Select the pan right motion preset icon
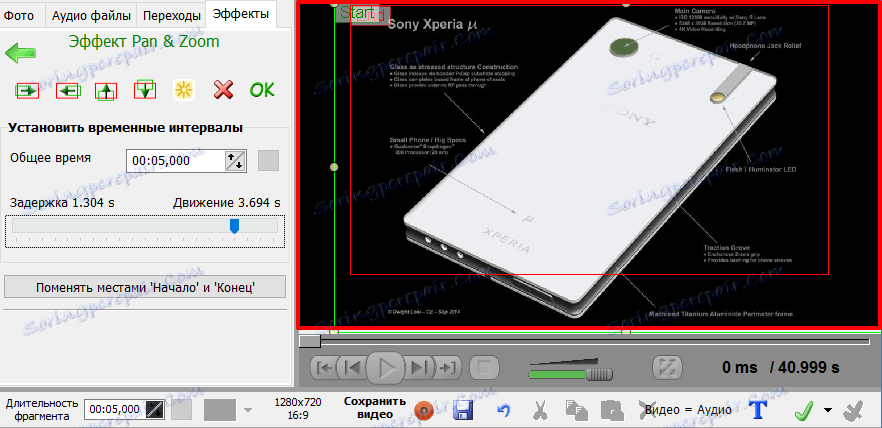The height and width of the screenshot is (428, 882). 28,91
